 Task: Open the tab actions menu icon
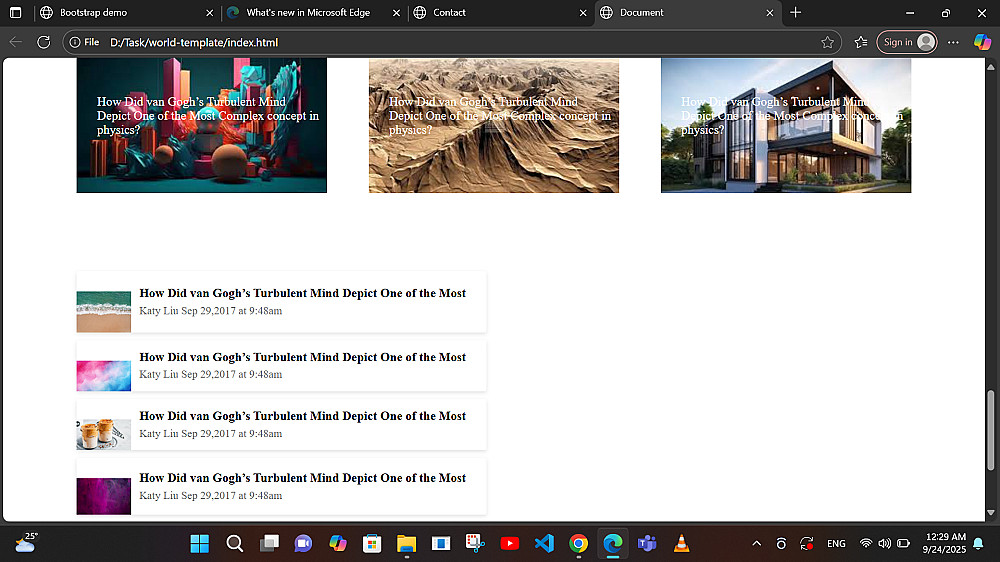[x=15, y=13]
